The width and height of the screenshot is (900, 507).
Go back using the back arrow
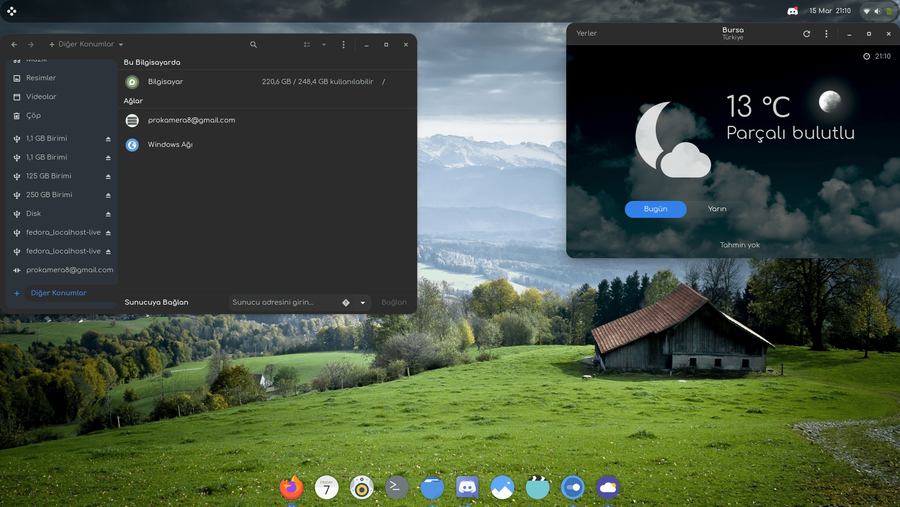click(x=14, y=45)
